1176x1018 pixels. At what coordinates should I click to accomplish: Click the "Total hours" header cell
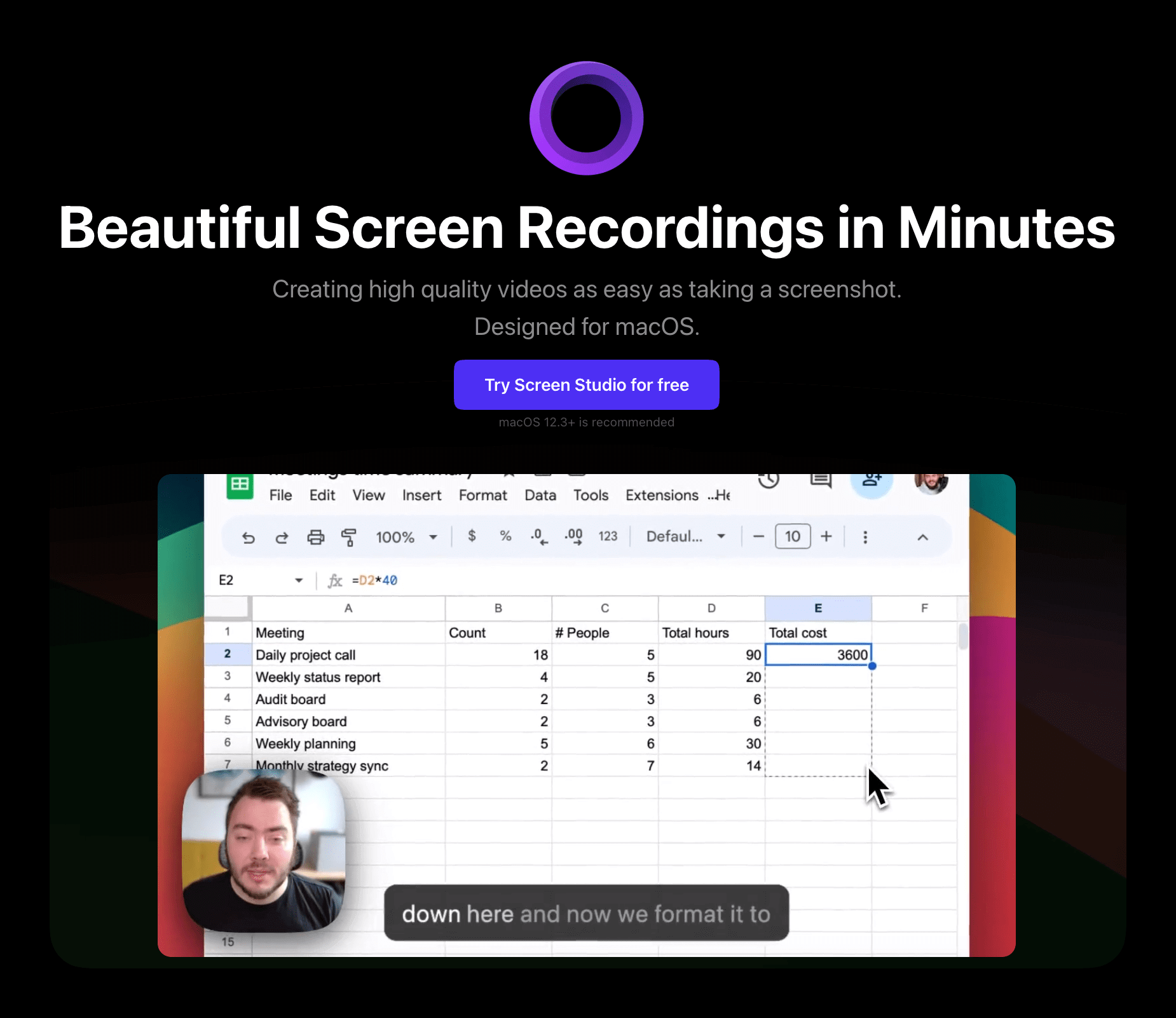click(712, 632)
